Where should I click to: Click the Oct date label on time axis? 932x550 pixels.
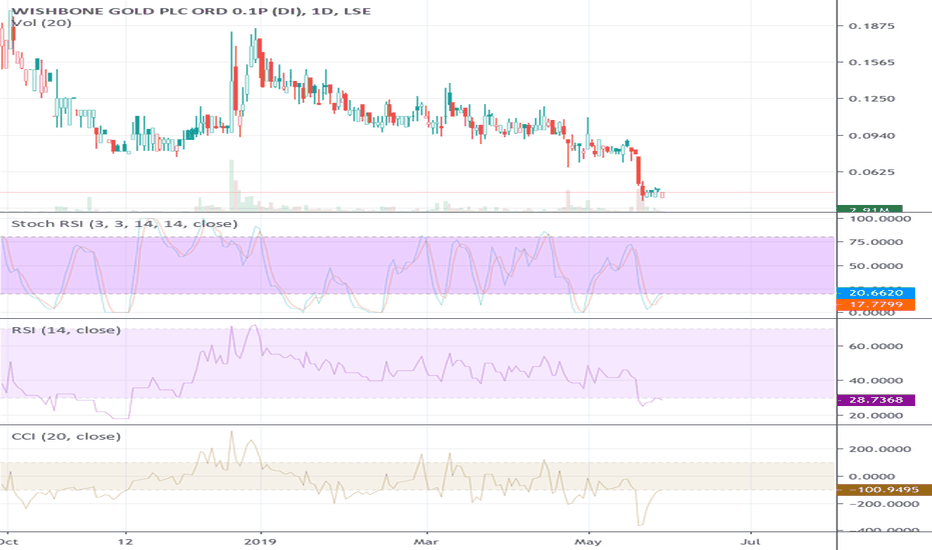9,542
